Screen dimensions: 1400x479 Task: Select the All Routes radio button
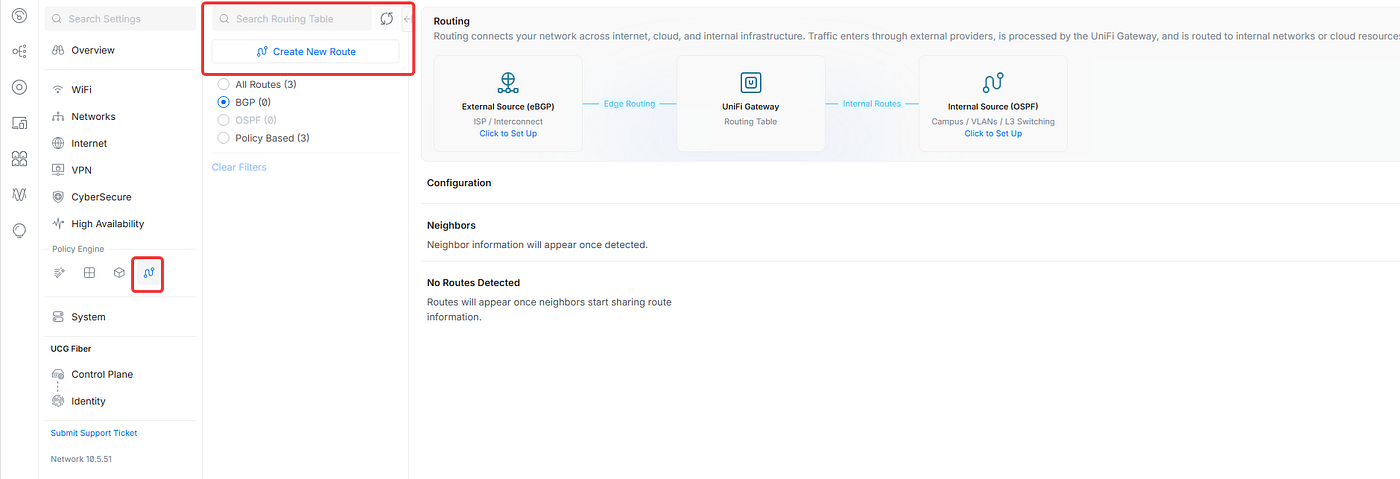coord(224,85)
